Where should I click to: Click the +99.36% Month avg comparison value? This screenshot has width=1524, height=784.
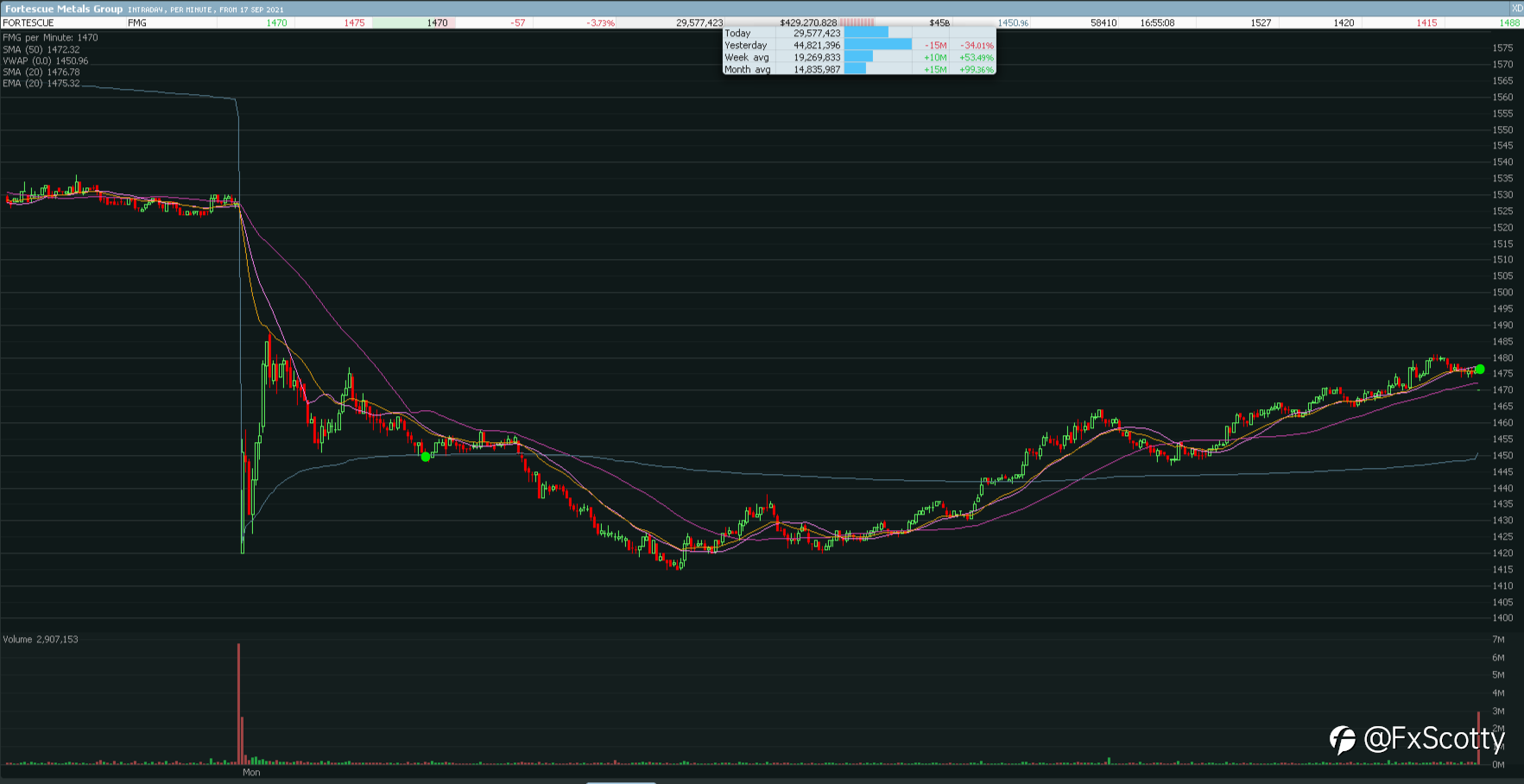coord(977,69)
